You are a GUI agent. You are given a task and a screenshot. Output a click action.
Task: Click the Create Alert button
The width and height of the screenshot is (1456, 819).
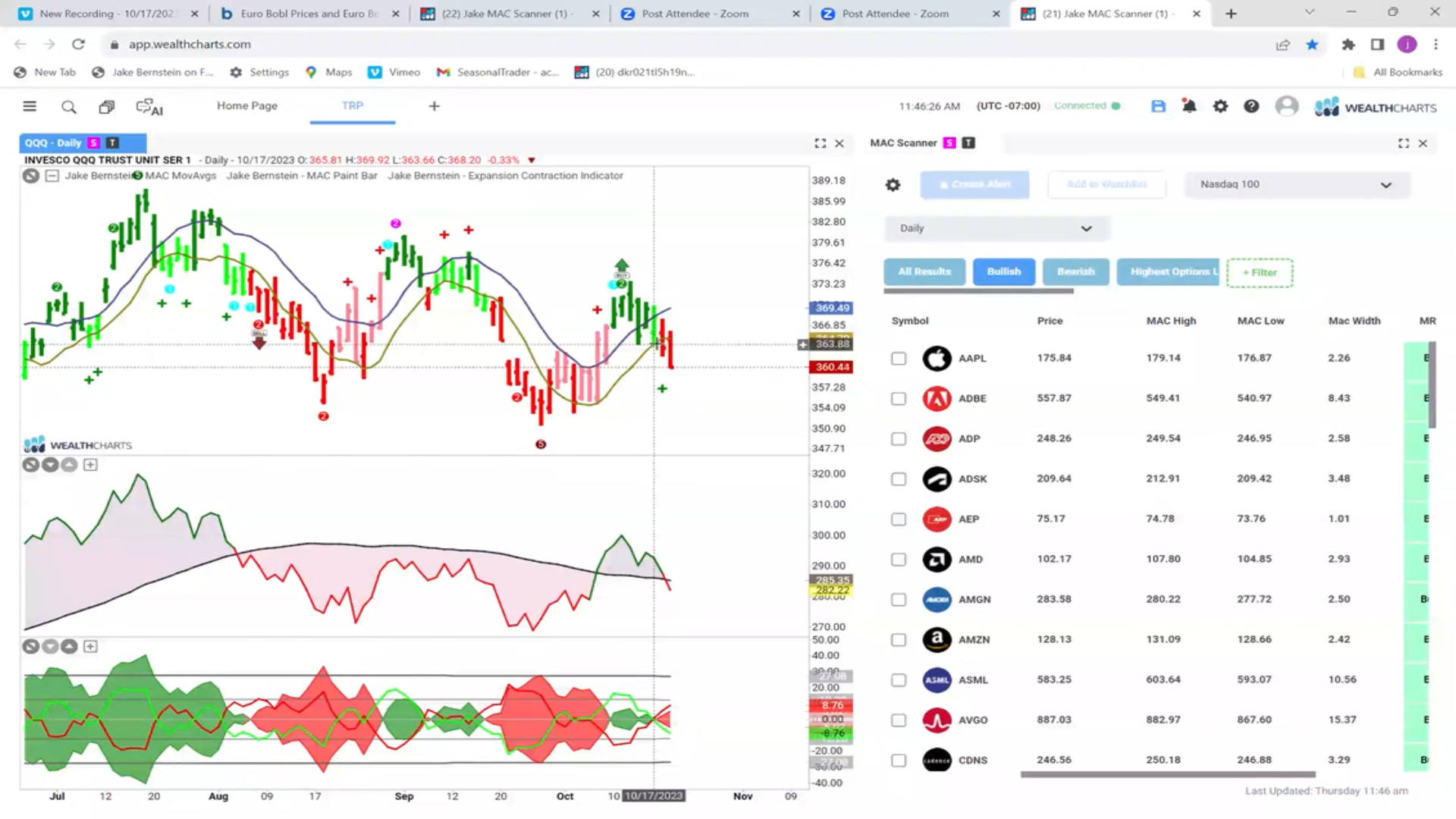click(x=974, y=185)
